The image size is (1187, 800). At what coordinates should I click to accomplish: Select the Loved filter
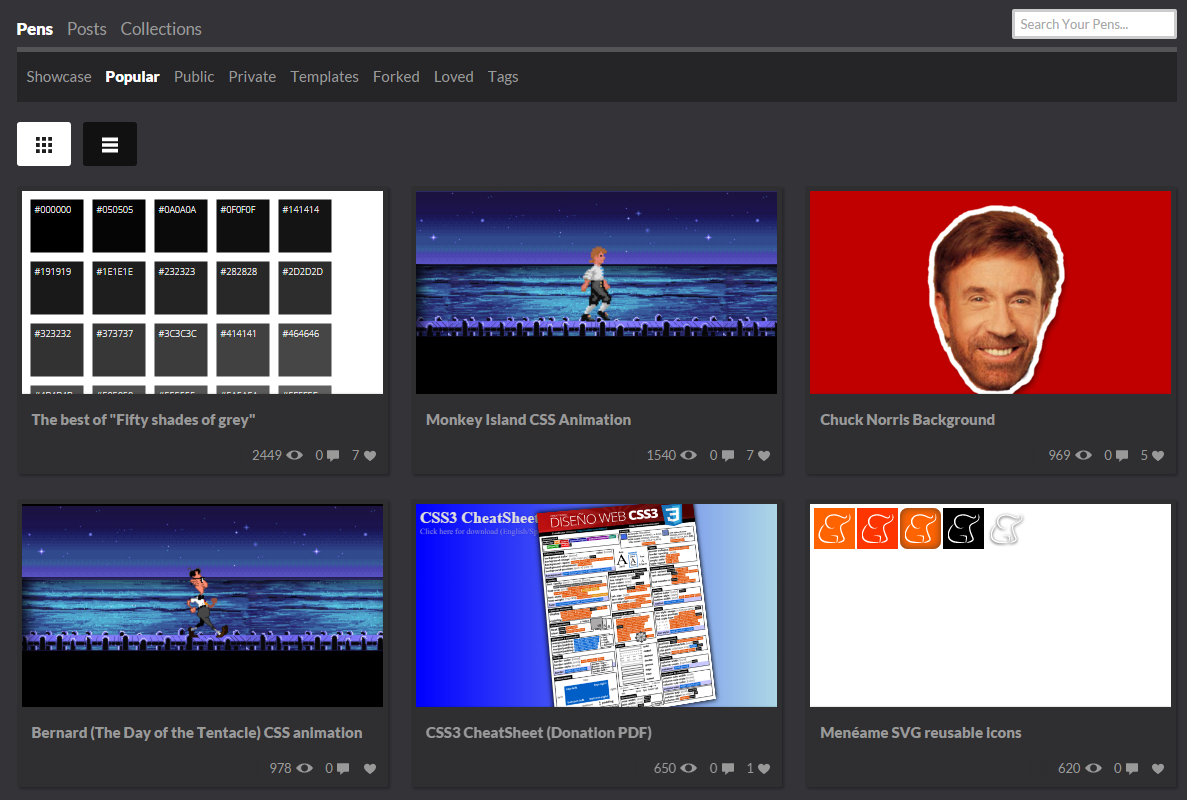(453, 76)
